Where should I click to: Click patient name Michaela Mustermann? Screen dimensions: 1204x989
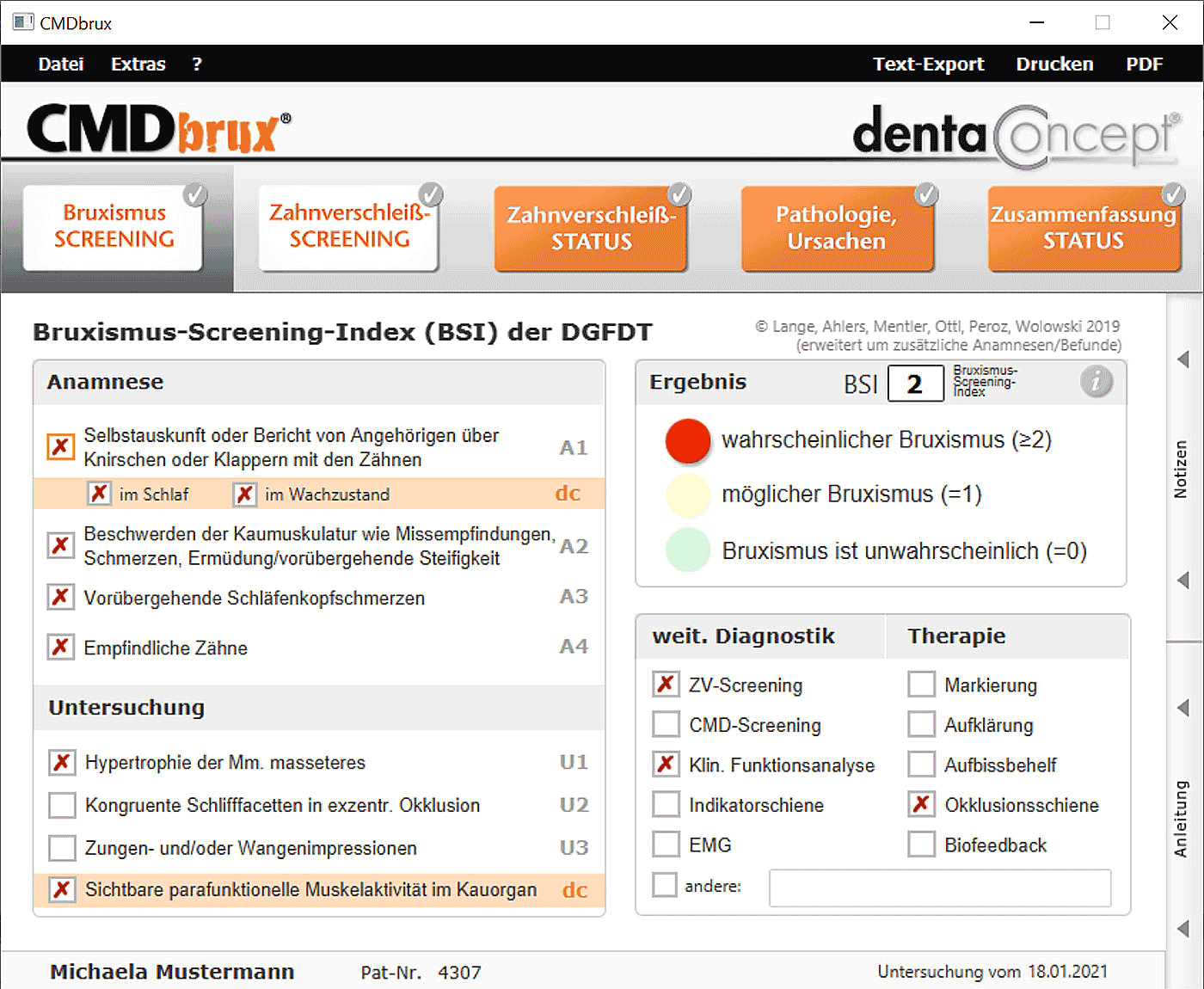(x=172, y=972)
